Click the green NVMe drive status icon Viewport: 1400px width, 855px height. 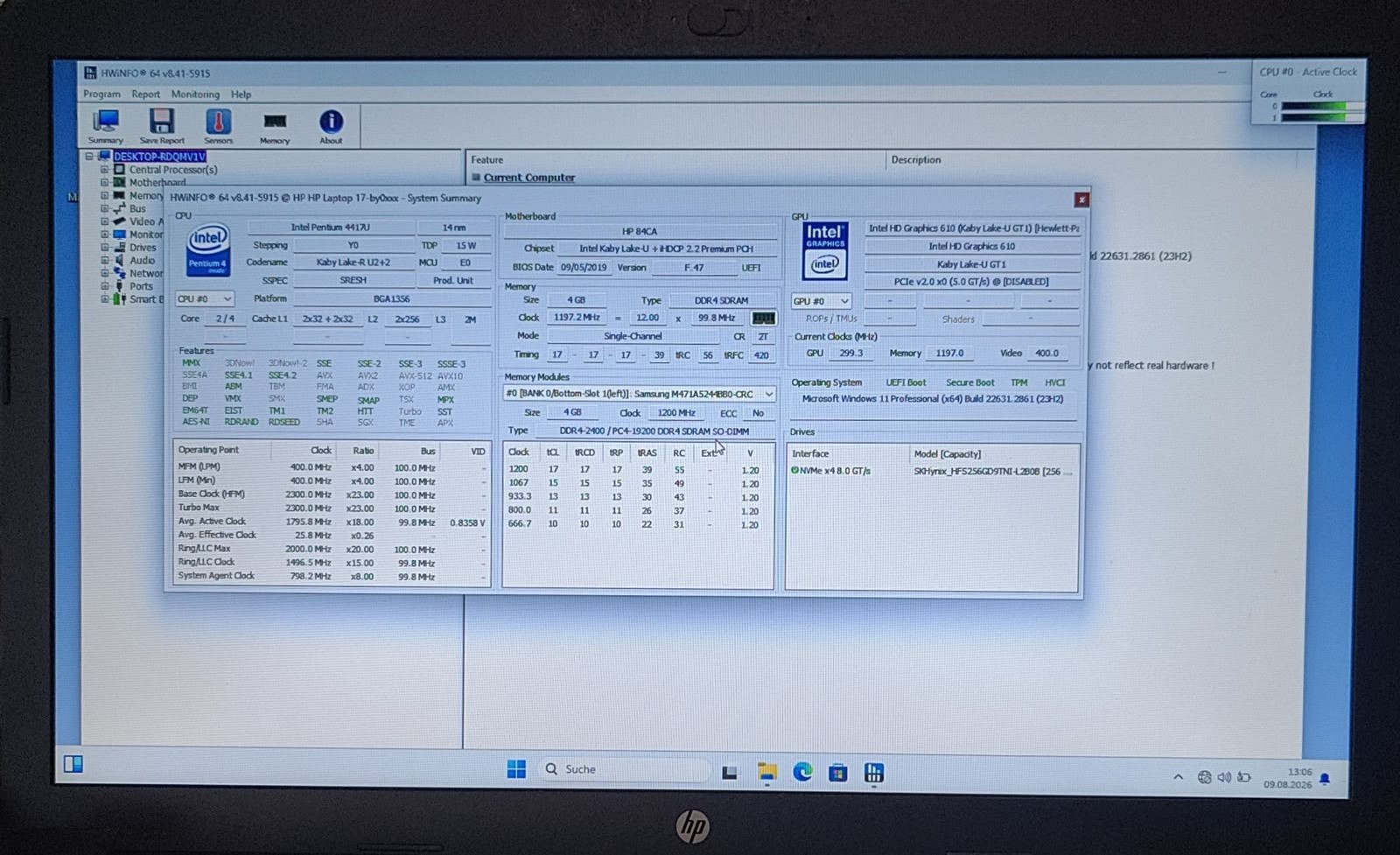pyautogui.click(x=795, y=471)
